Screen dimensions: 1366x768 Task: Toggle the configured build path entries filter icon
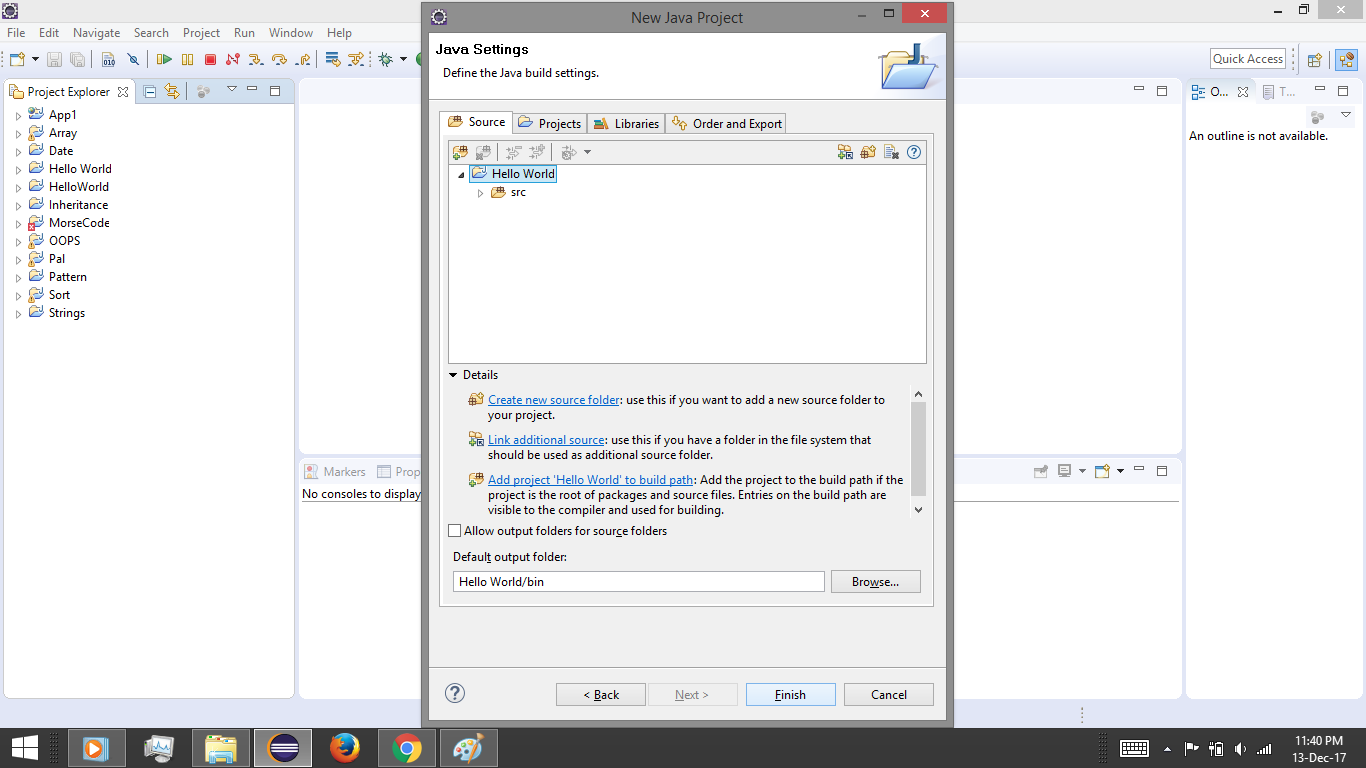567,152
